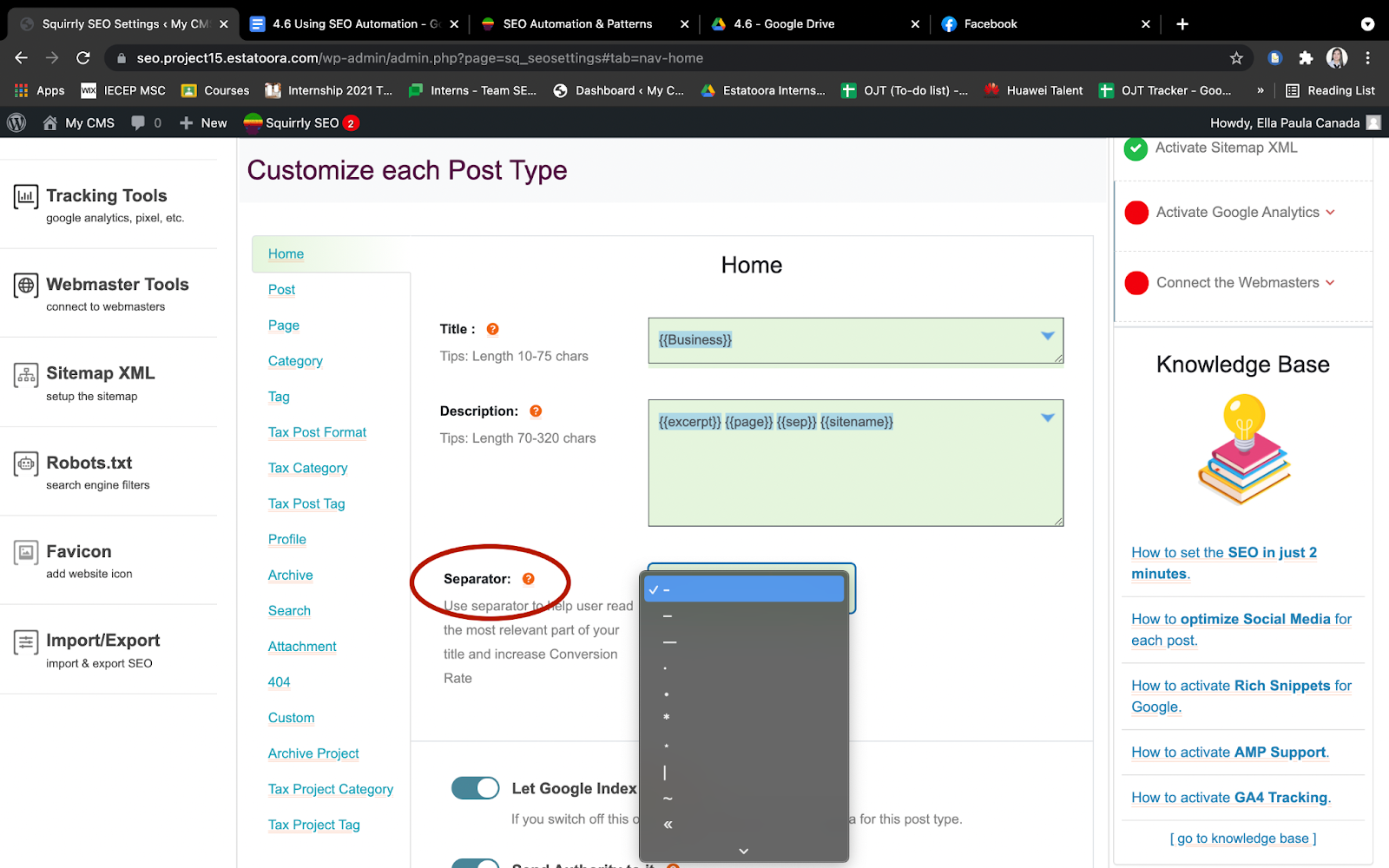Click the New button in admin bar

coord(203,123)
